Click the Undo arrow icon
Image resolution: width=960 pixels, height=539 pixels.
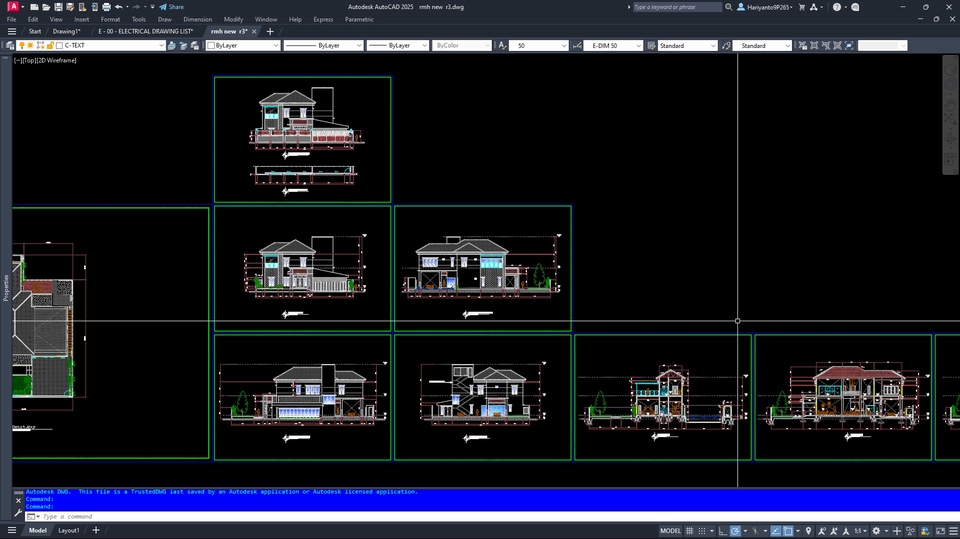118,7
